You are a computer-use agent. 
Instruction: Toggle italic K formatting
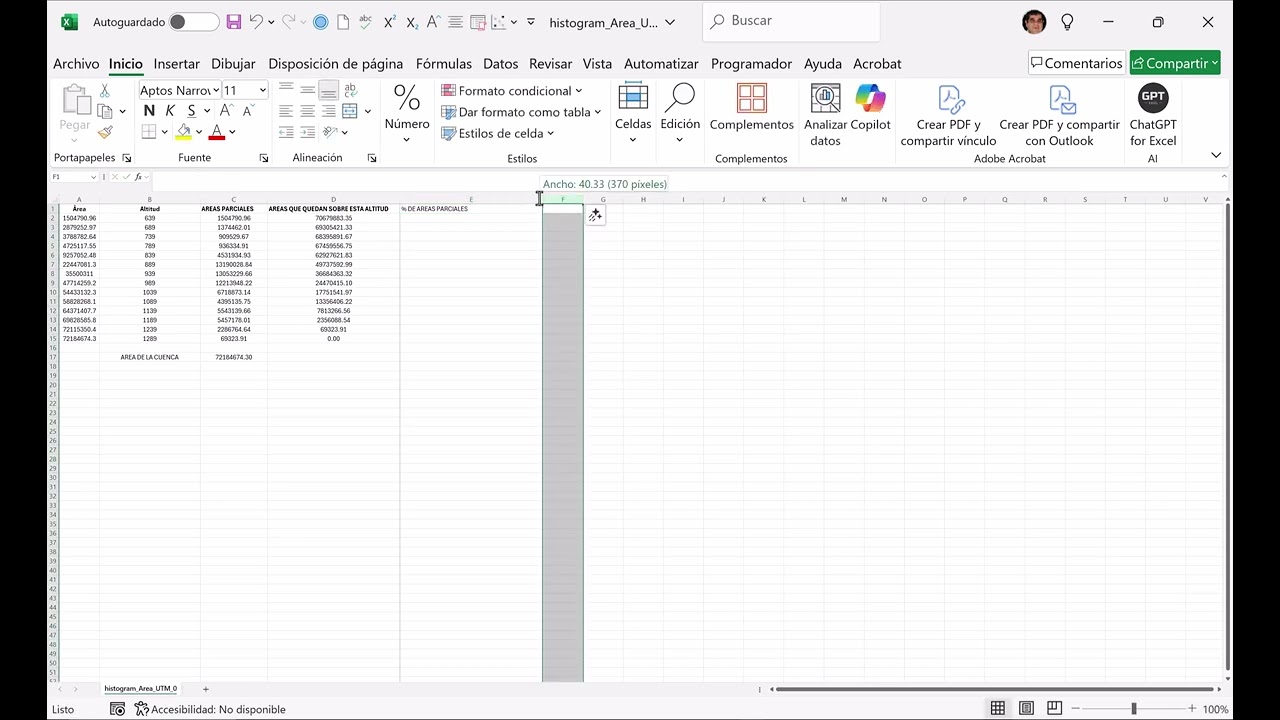[170, 111]
